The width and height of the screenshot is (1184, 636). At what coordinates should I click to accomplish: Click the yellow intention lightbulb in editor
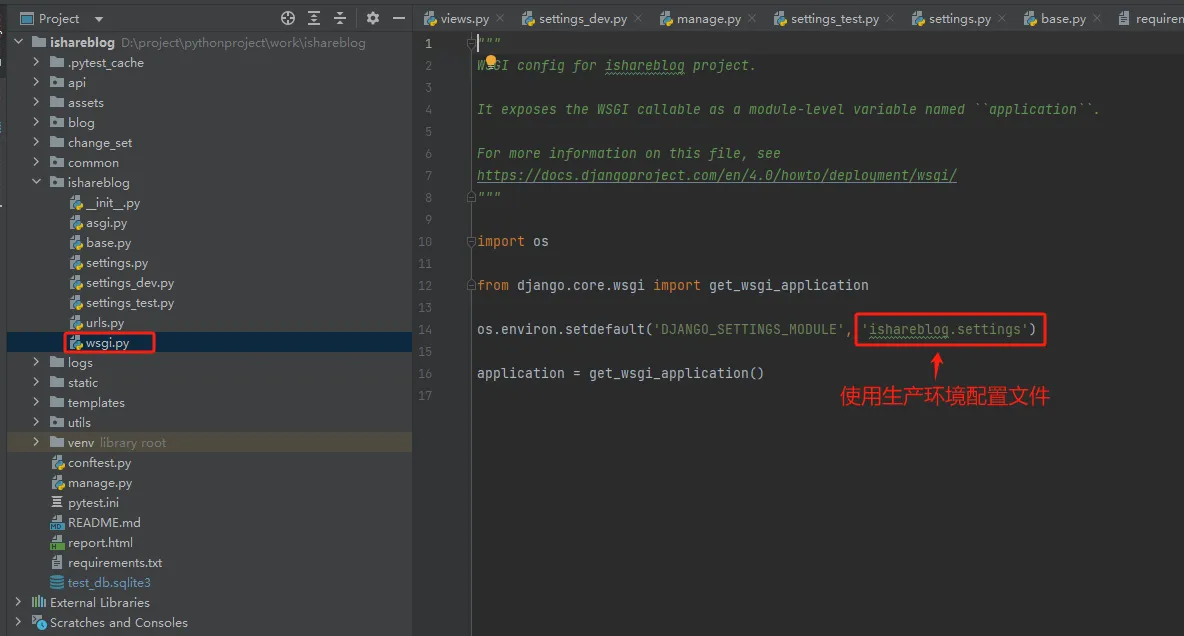tap(491, 61)
